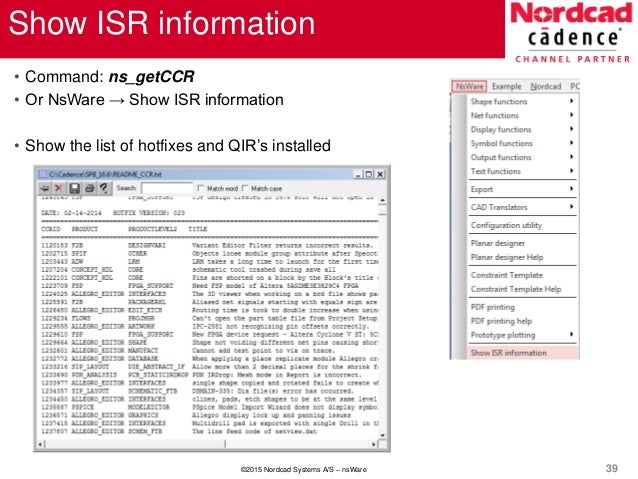Viewport: 638px width, 479px height.
Task: Expand the Shape functions submenu
Action: [x=523, y=101]
